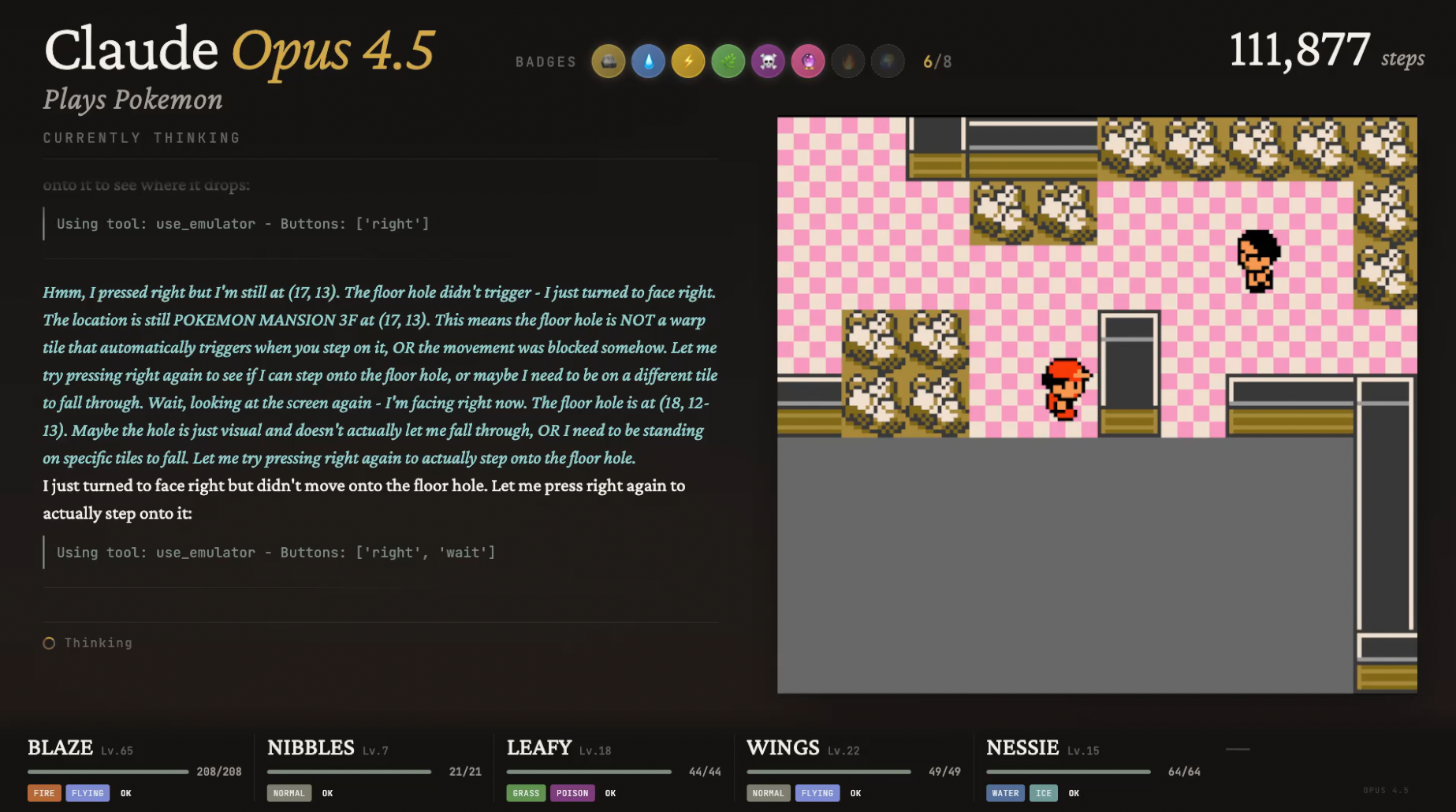Click the 'Thinking' status text
The height and width of the screenshot is (812, 1456).
(99, 643)
